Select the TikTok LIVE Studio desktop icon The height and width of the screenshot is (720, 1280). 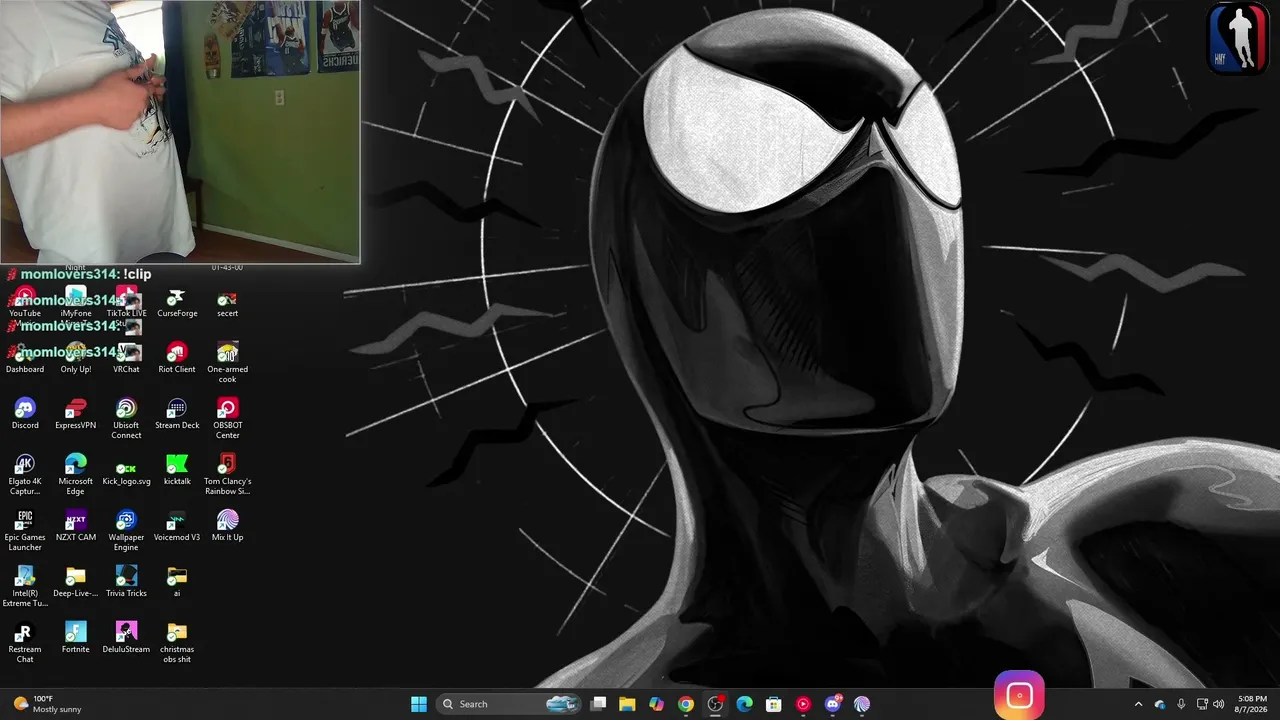[x=126, y=306]
